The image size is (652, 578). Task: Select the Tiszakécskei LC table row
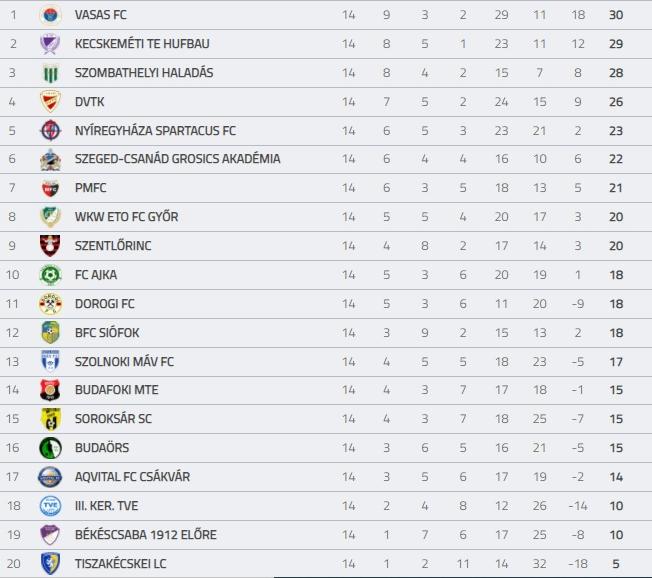(326, 564)
